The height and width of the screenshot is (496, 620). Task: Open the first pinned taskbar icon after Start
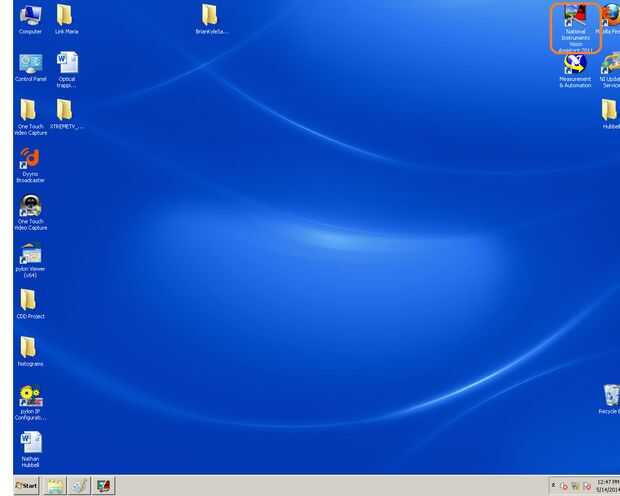point(55,486)
